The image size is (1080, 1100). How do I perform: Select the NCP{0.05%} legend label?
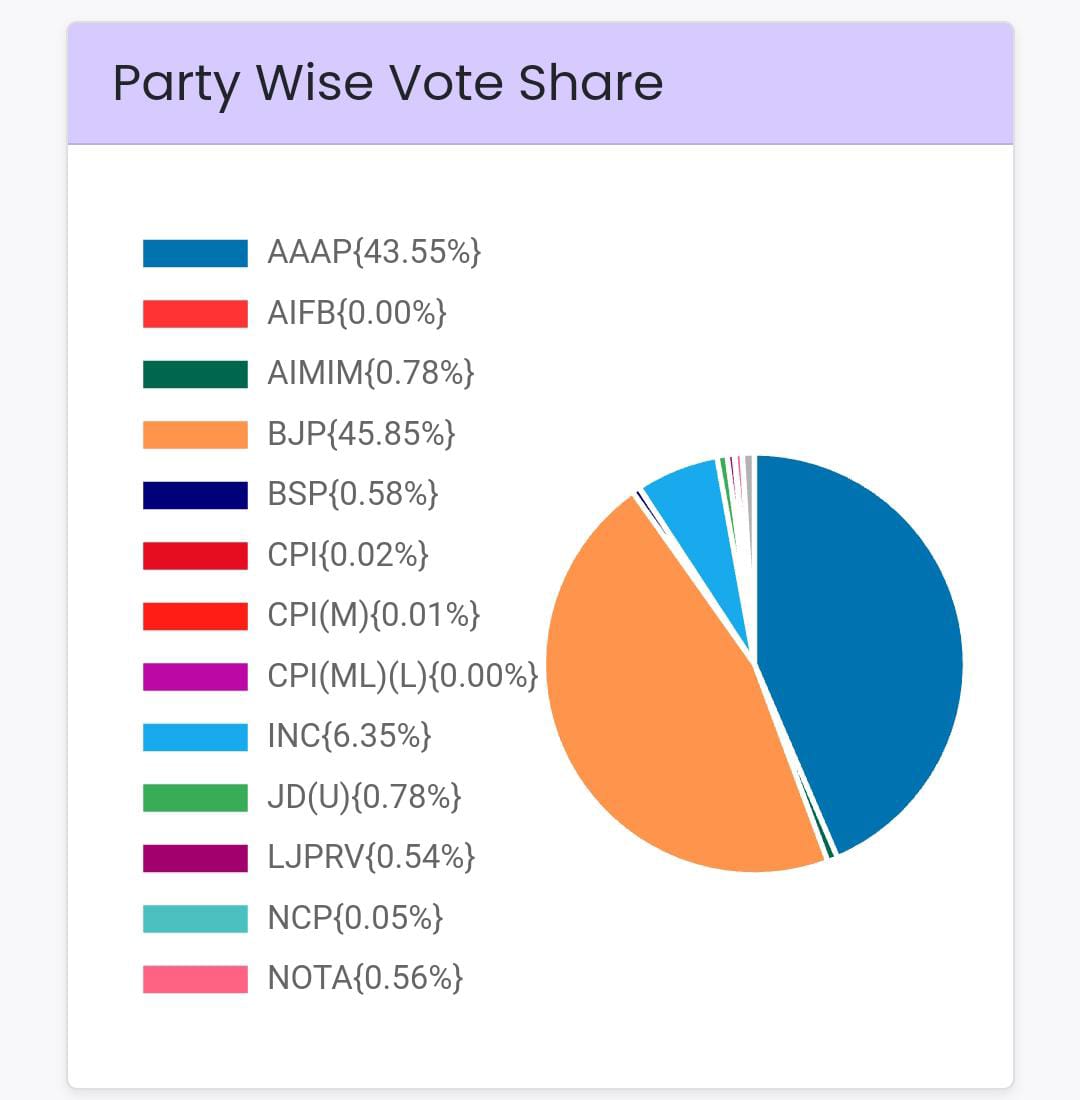(x=355, y=918)
